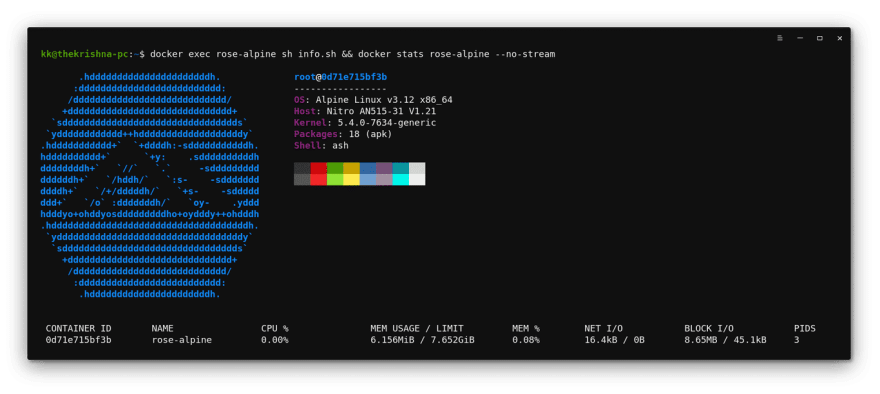Click the PIDS column header

coord(805,328)
